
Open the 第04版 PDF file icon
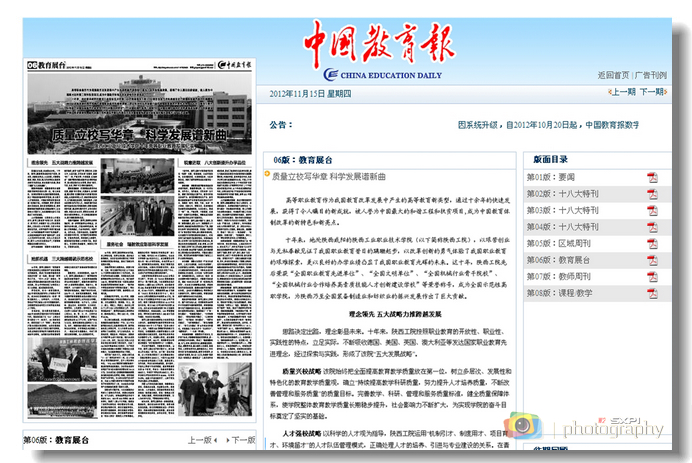[652, 227]
